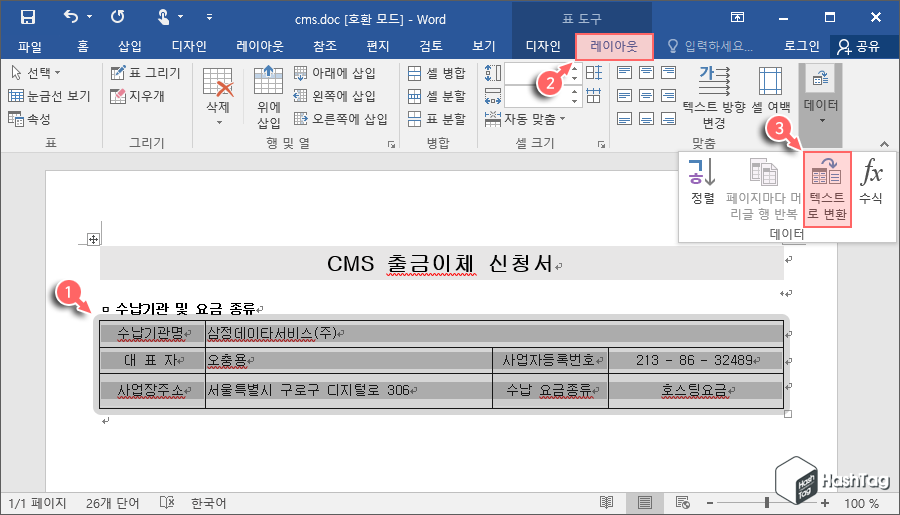Click the Undo arrow icon
Viewport: 900px width, 515px height.
(x=71, y=17)
